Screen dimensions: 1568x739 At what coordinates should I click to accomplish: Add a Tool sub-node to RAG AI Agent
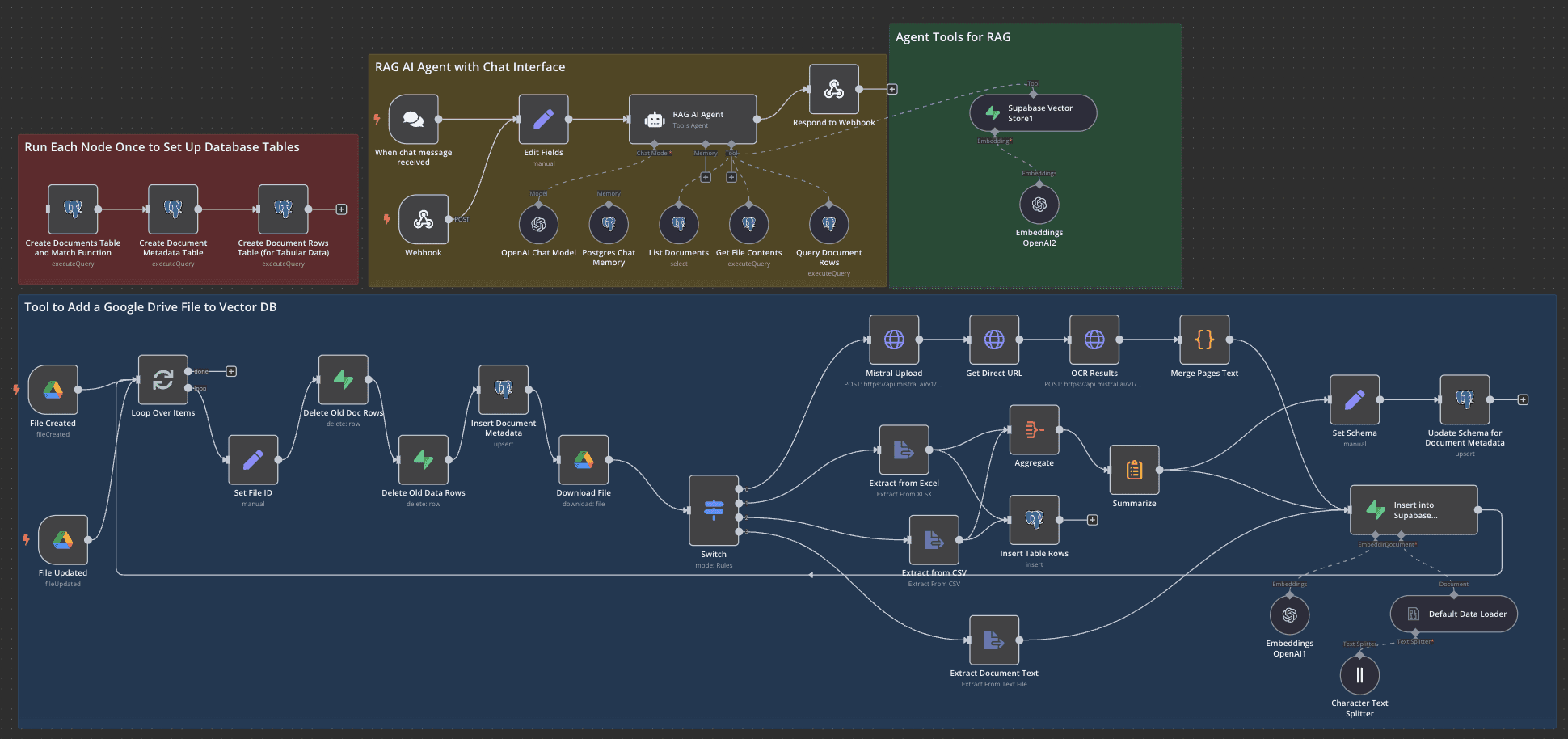(731, 177)
